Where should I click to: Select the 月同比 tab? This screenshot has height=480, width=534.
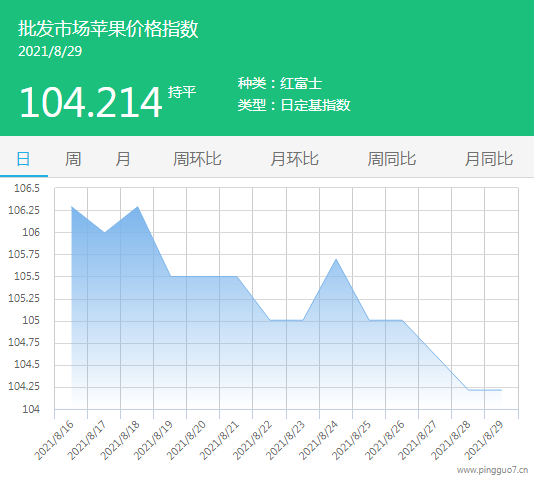coord(489,159)
